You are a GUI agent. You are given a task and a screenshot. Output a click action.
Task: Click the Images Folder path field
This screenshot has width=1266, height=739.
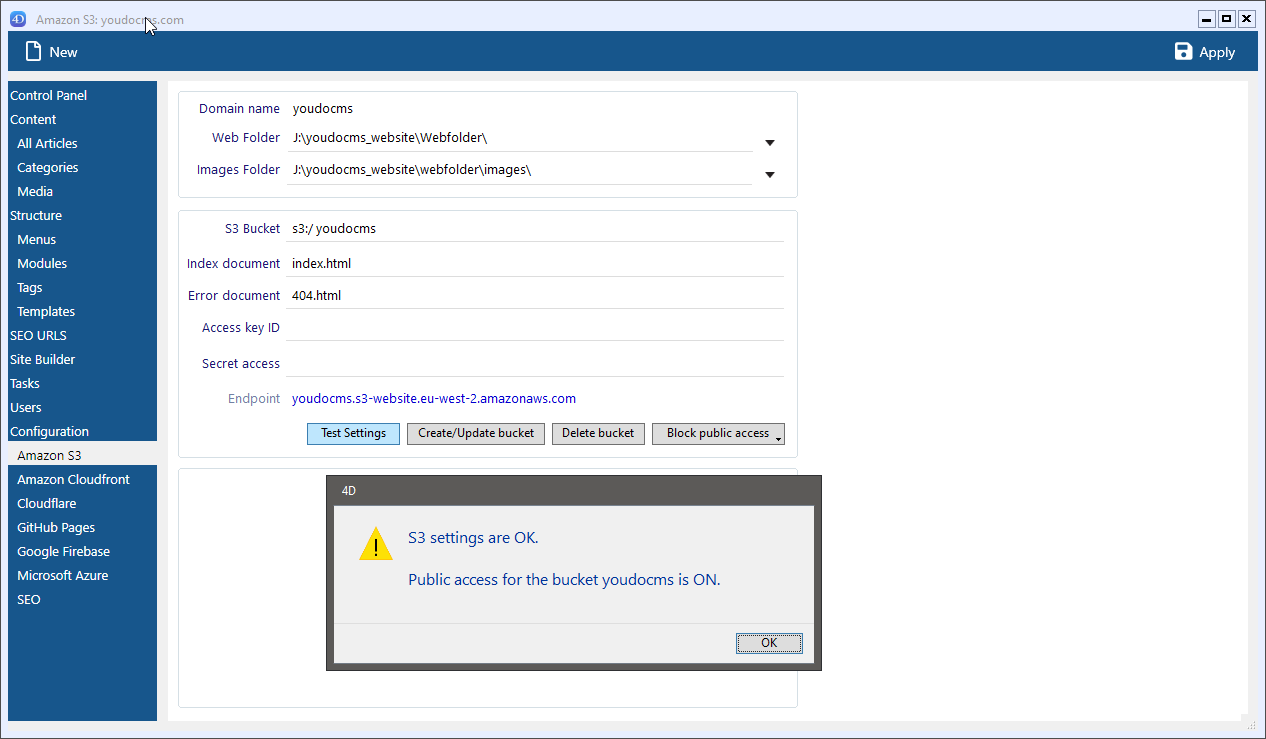520,170
